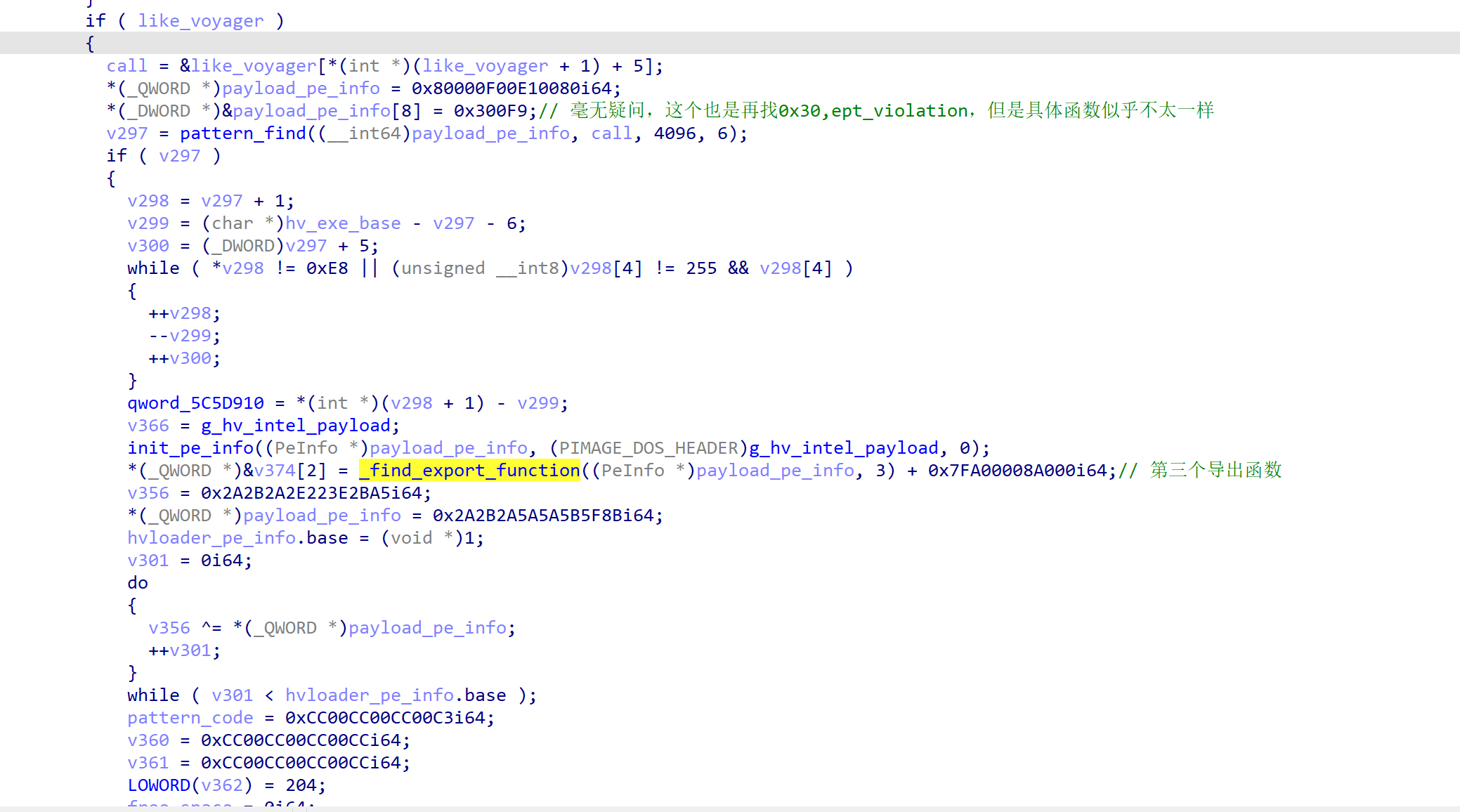Screen dimensions: 1460x812
Task: Click variable v297 in pattern_find assignment
Action: click(127, 133)
